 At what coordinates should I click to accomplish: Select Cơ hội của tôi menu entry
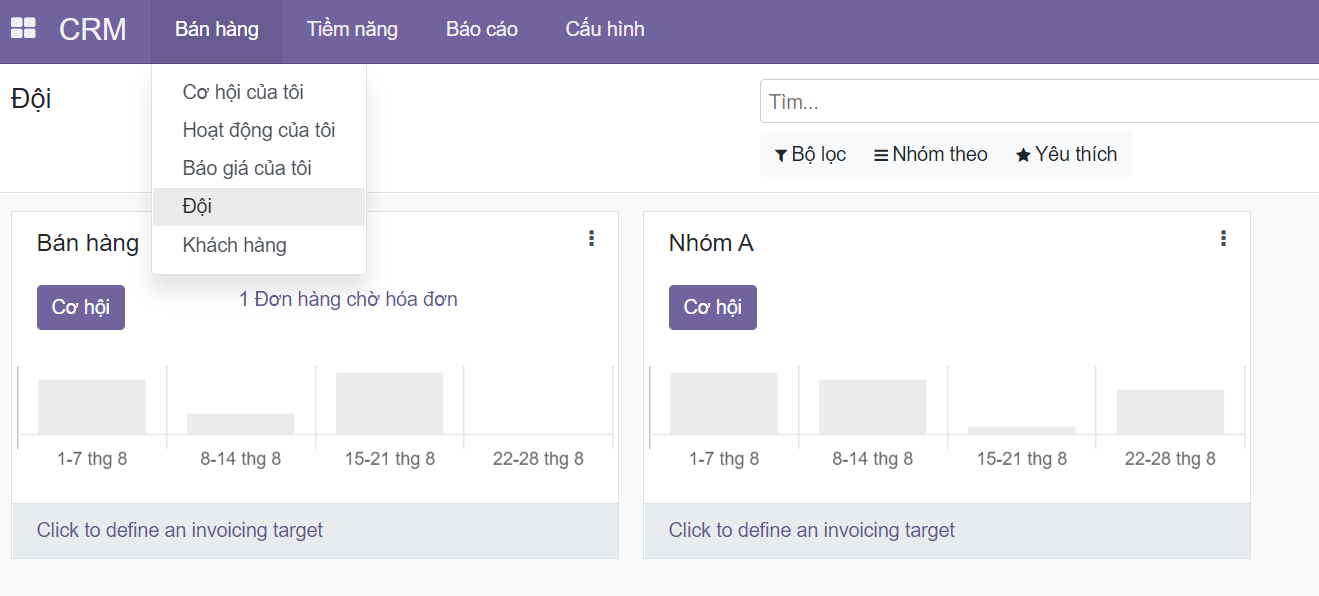point(243,92)
